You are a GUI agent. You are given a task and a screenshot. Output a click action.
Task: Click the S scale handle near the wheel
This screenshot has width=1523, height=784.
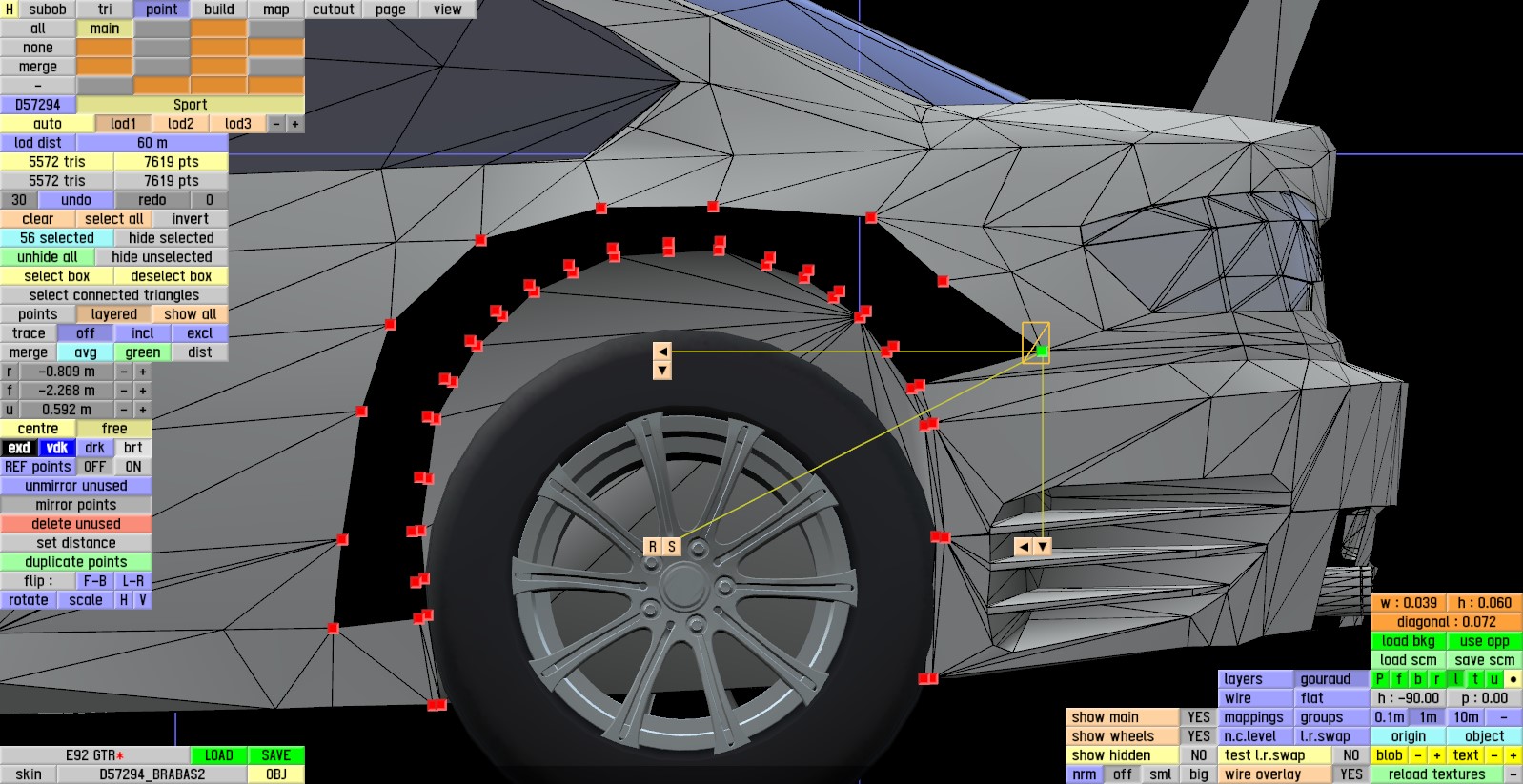pos(672,547)
